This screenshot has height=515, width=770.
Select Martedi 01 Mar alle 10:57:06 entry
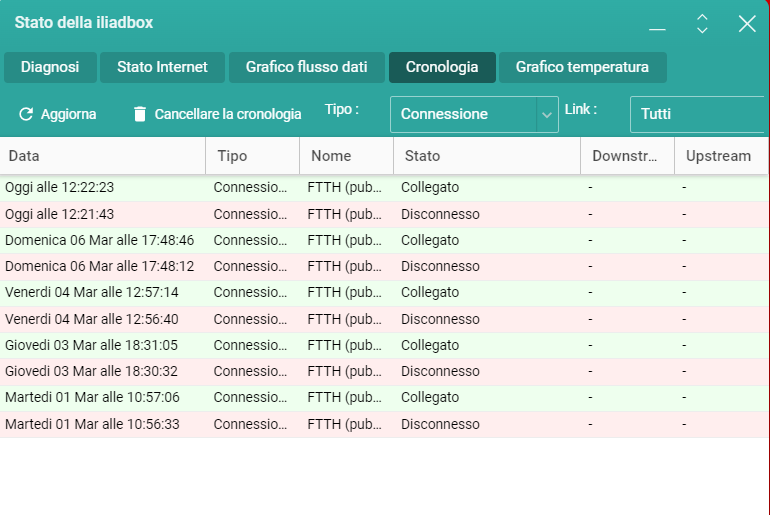tap(384, 398)
